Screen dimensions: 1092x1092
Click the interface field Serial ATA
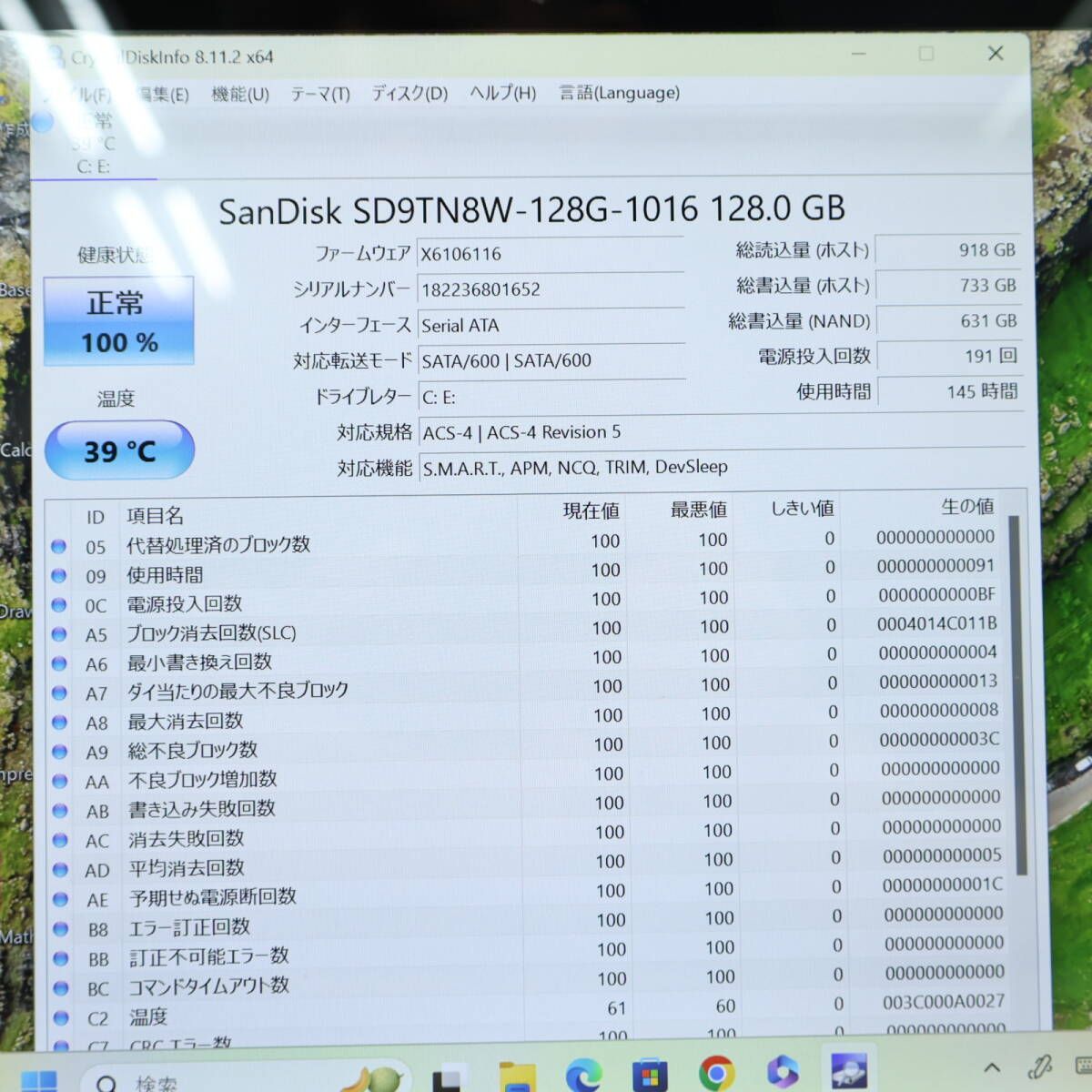(x=551, y=325)
